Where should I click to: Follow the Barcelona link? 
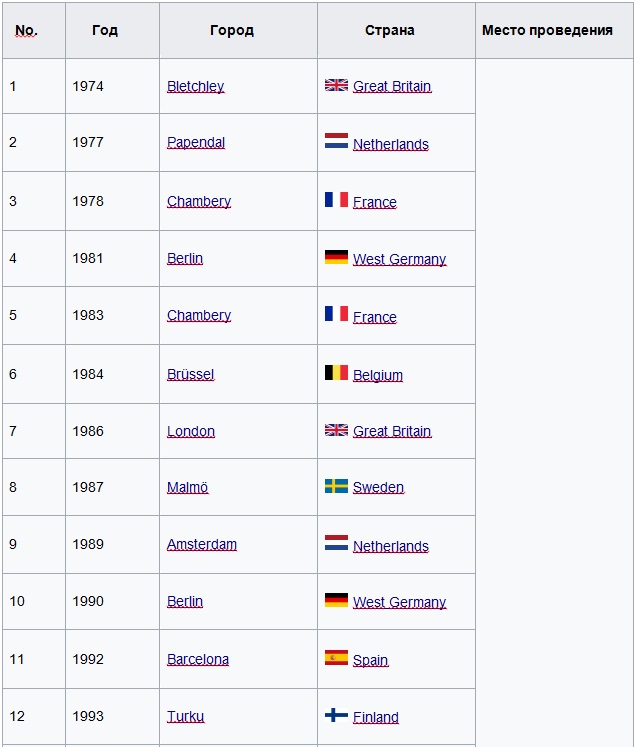coord(198,659)
